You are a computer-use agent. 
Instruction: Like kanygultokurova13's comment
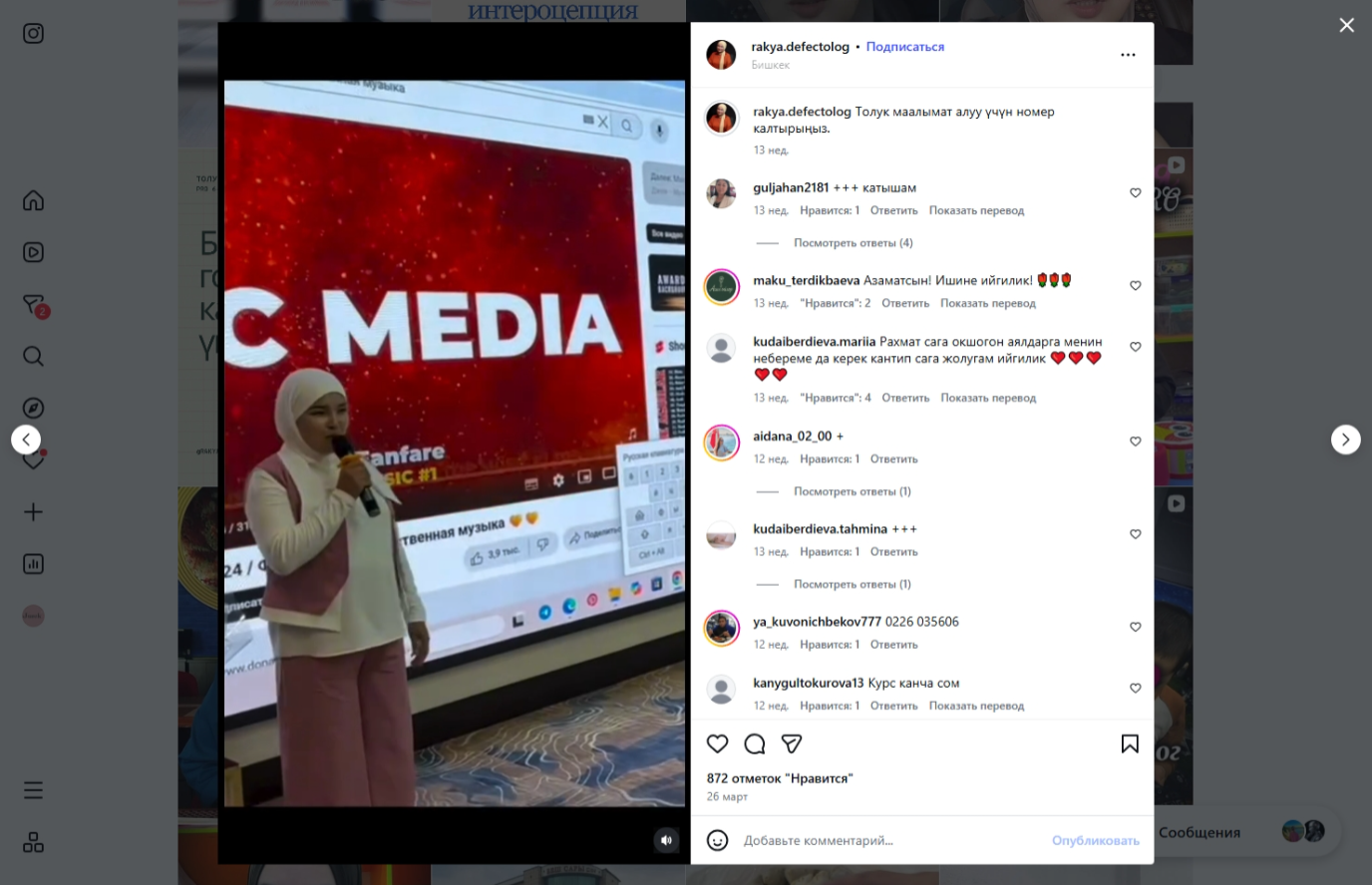(1135, 689)
